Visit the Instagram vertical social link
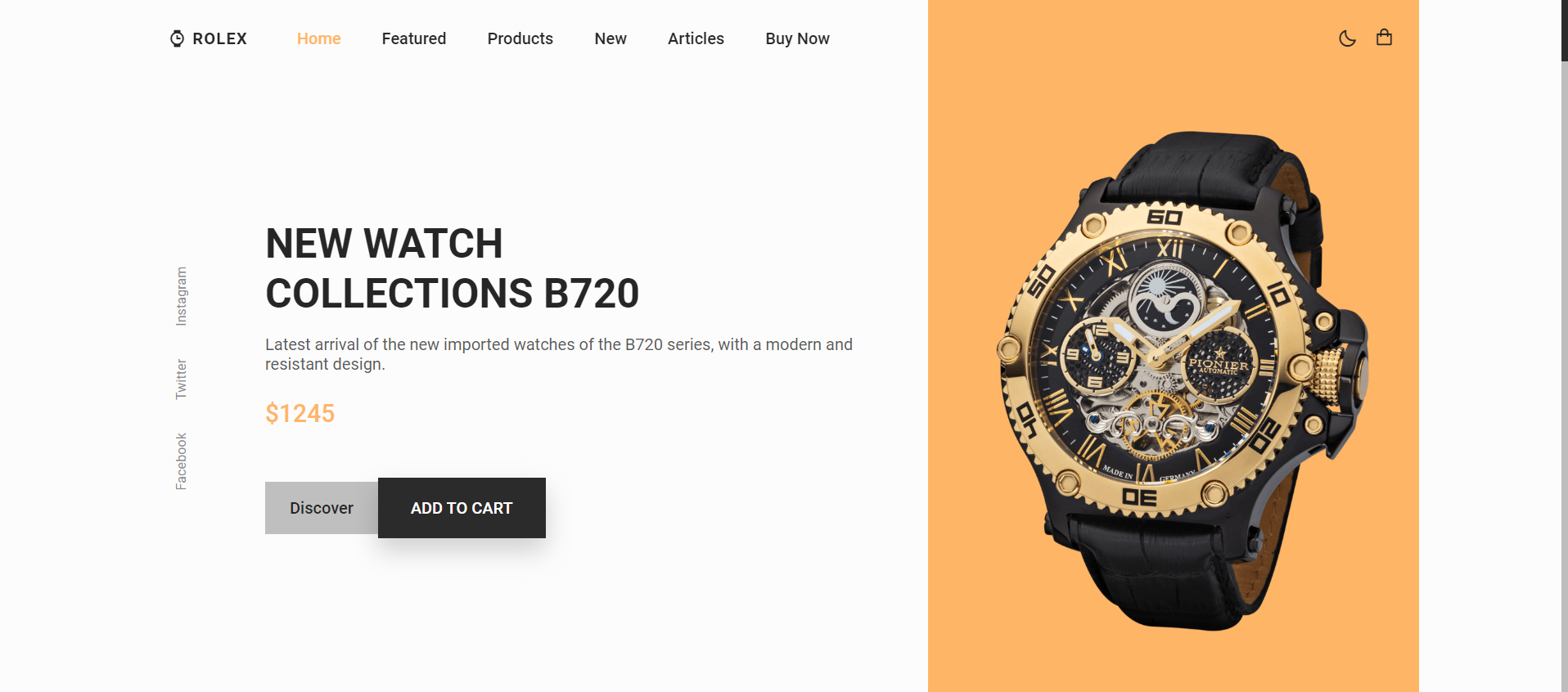 (181, 296)
